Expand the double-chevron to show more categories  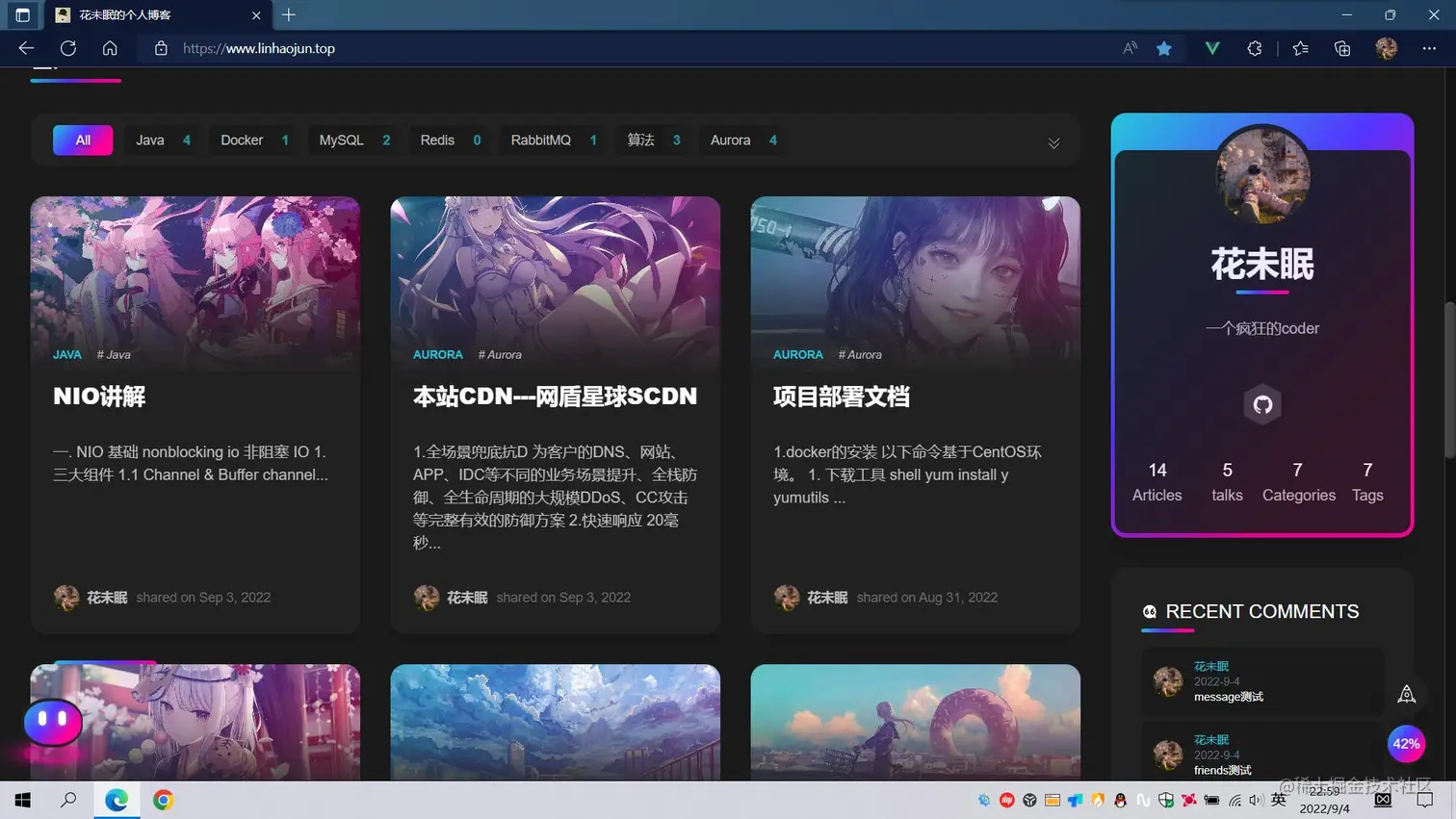[x=1053, y=141]
